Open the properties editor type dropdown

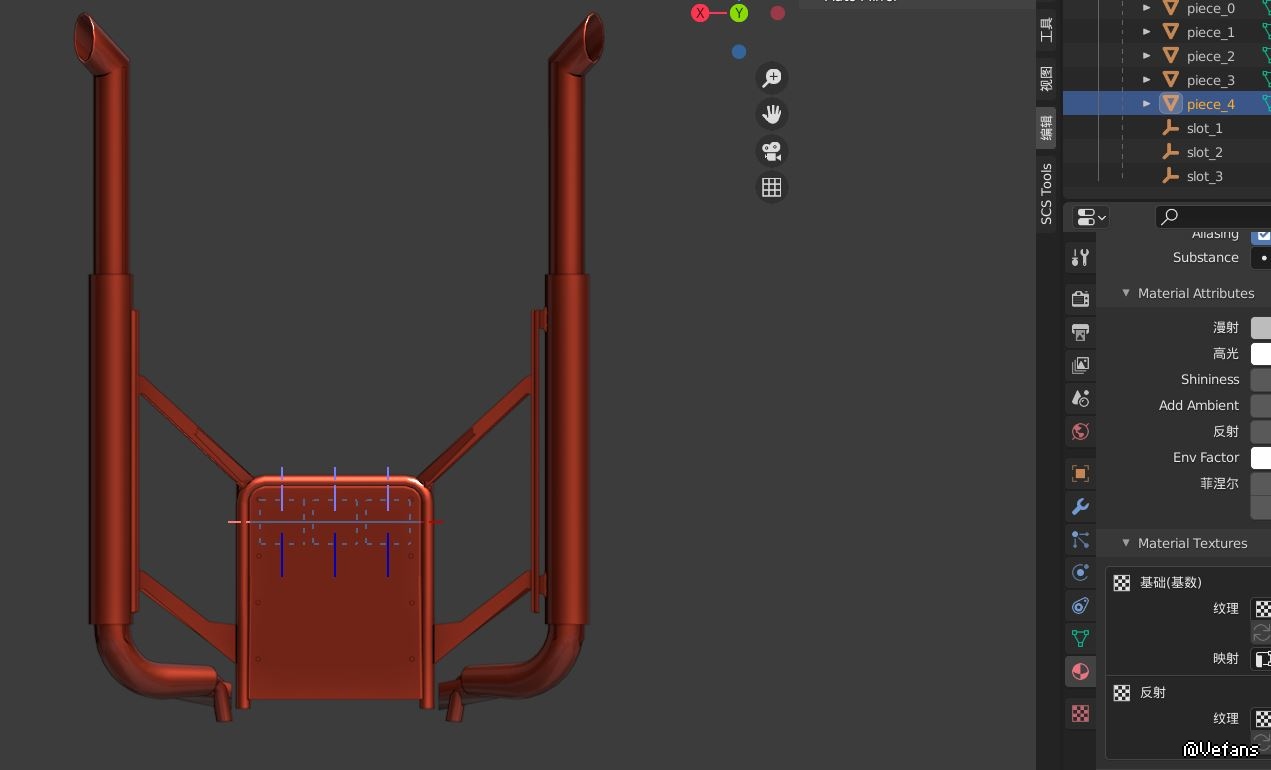(x=1091, y=217)
